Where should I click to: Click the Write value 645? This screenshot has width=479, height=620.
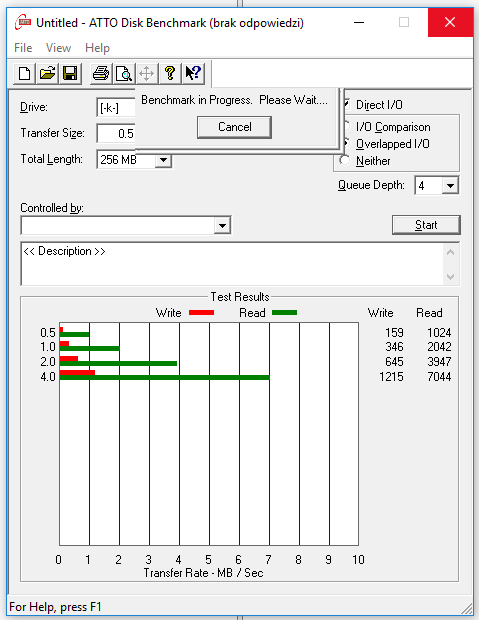tap(394, 361)
